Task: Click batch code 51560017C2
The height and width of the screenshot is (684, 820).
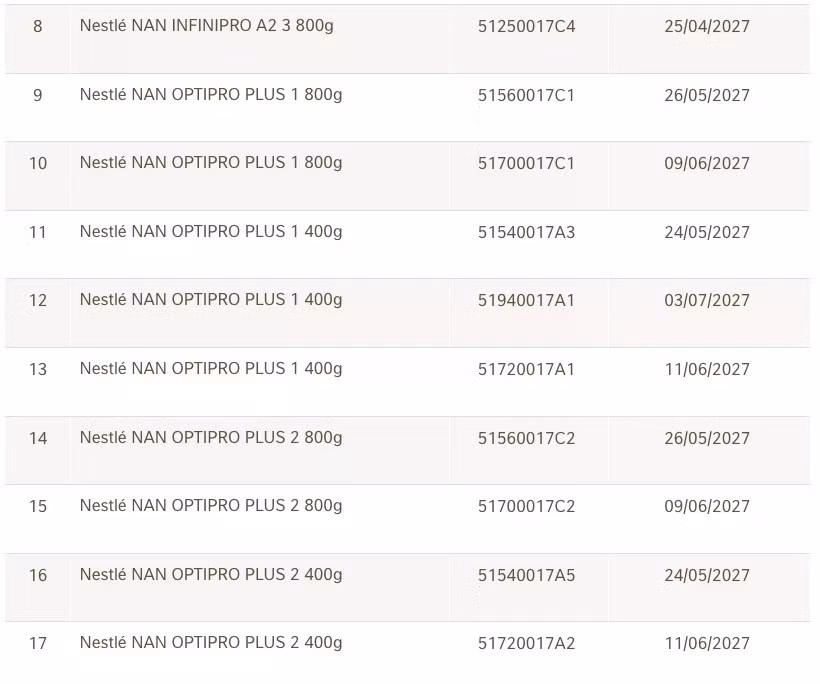Action: [x=526, y=438]
